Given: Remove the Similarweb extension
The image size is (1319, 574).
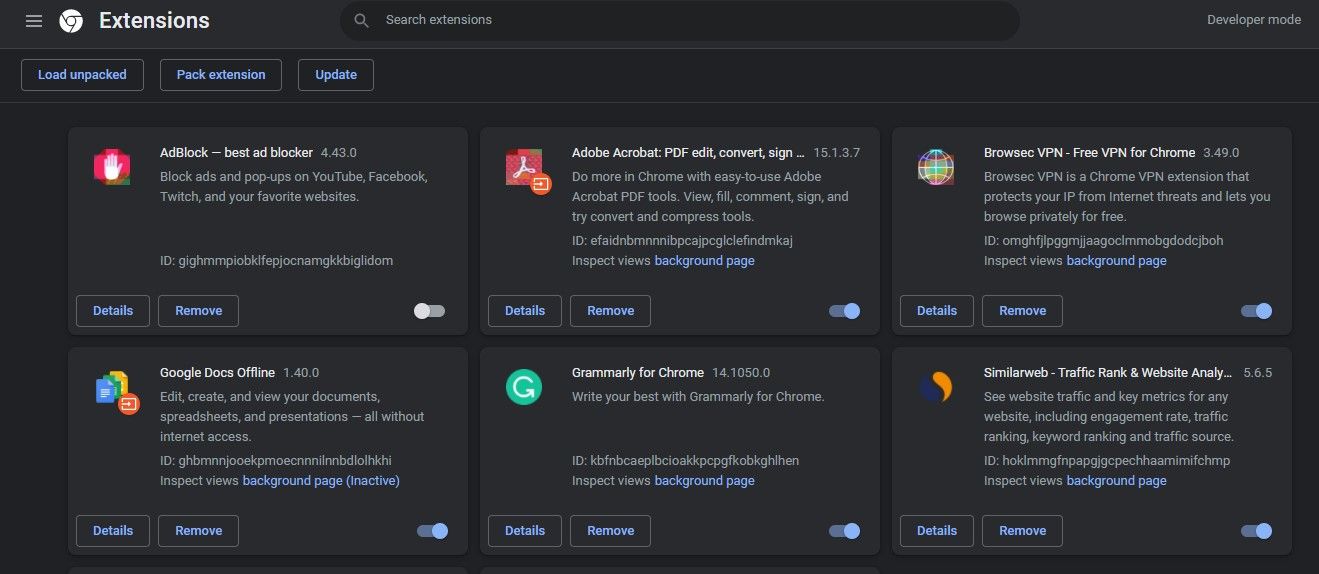Looking at the screenshot, I should (1023, 531).
